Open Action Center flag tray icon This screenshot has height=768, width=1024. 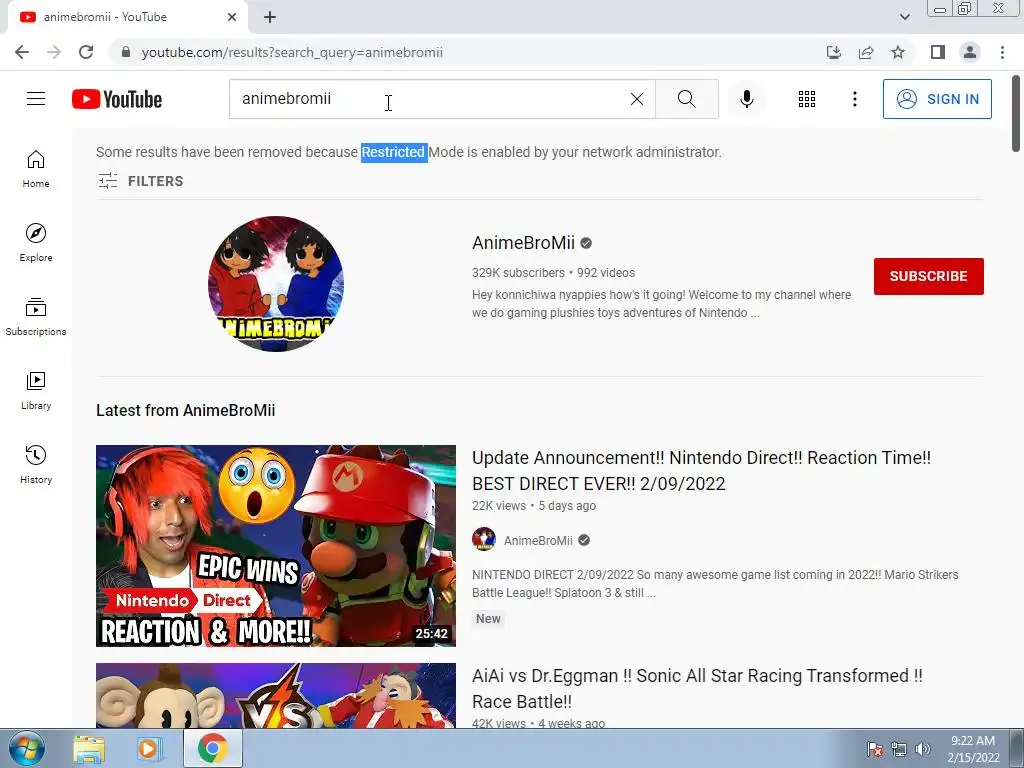pos(875,750)
